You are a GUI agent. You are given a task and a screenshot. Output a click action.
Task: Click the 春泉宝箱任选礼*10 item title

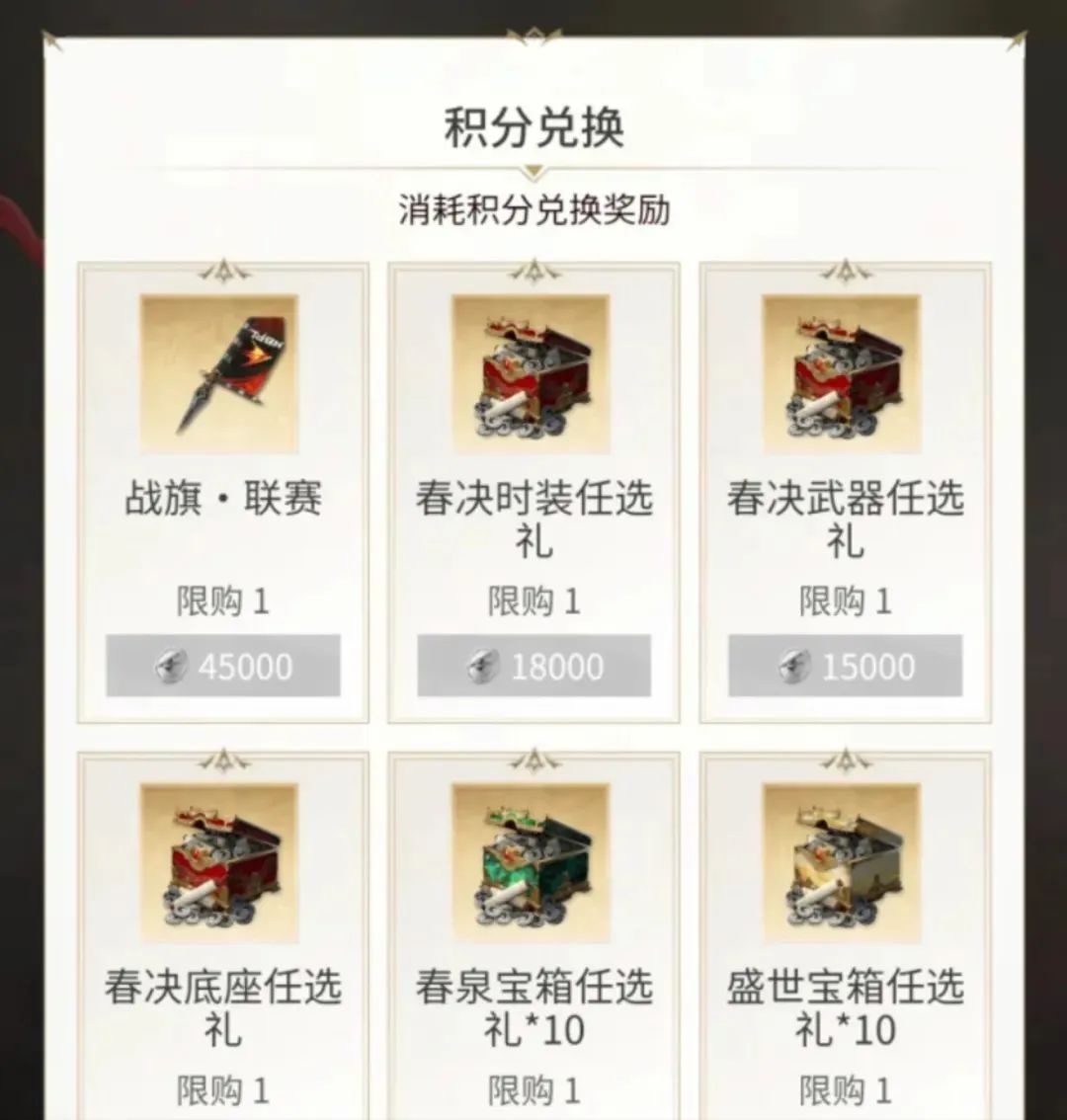pyautogui.click(x=533, y=1007)
